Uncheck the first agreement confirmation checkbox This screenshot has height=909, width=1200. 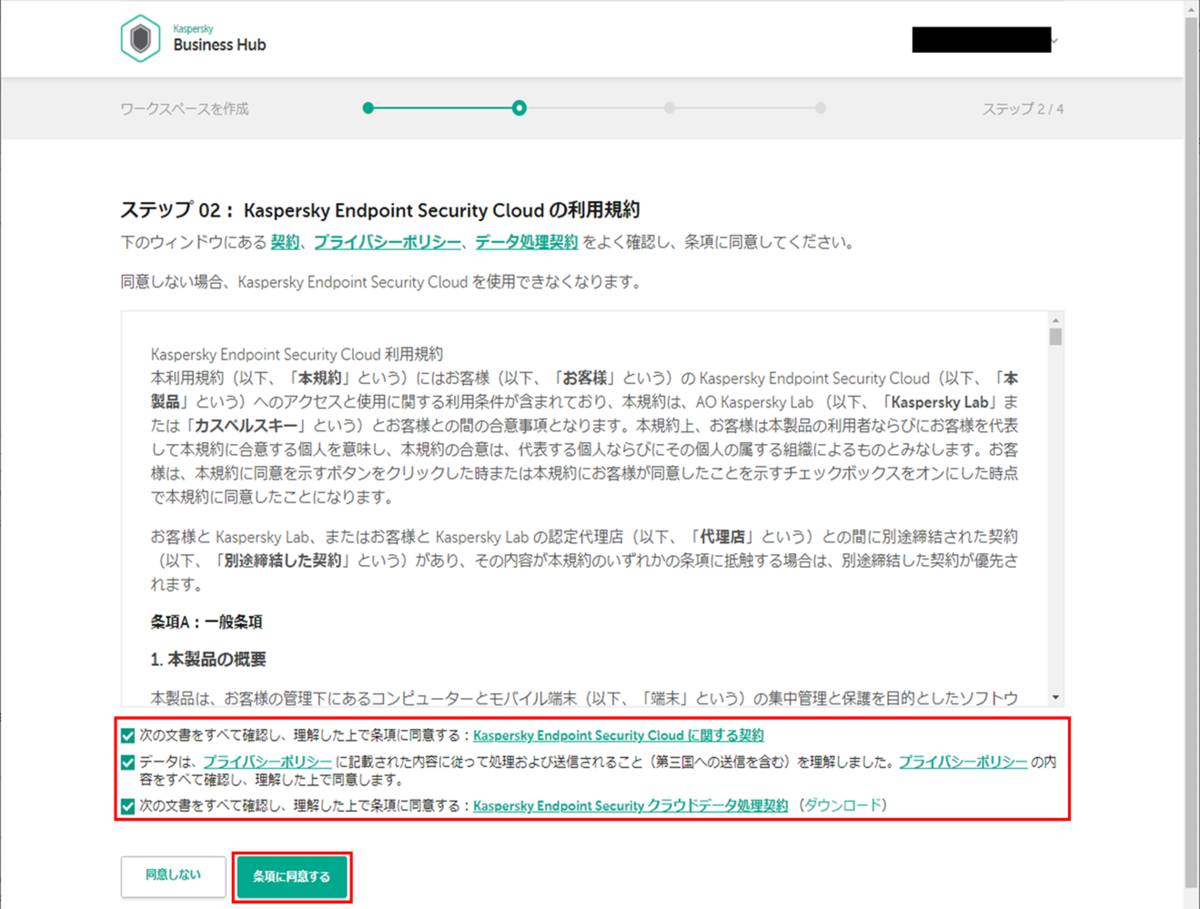tap(127, 734)
